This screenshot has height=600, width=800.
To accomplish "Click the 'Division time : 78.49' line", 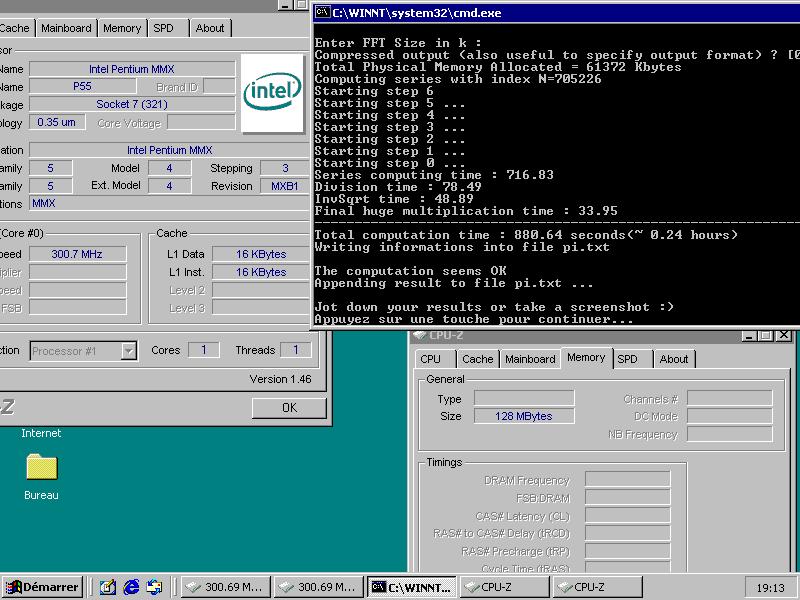I will (x=398, y=187).
